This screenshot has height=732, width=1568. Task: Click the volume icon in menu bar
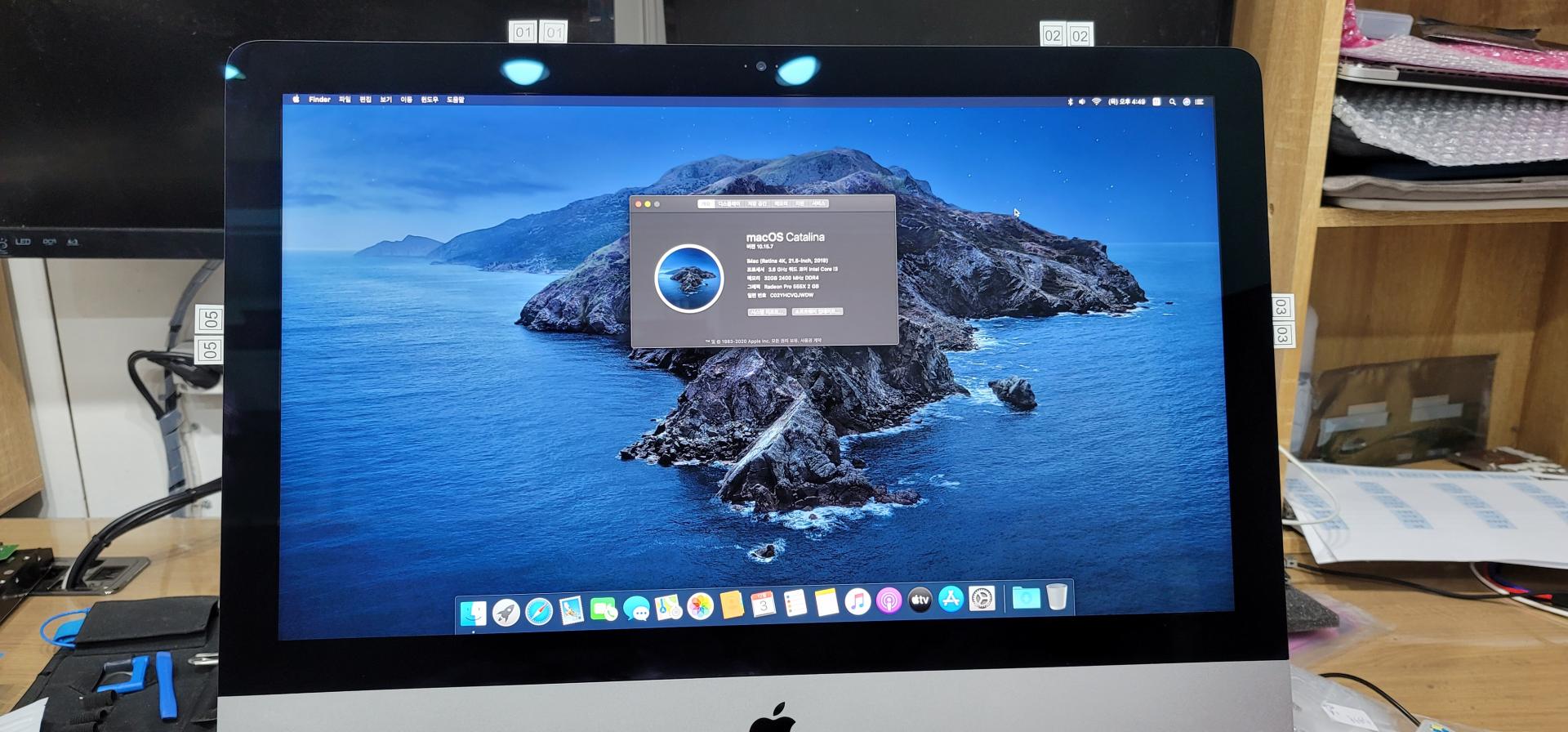click(1082, 101)
